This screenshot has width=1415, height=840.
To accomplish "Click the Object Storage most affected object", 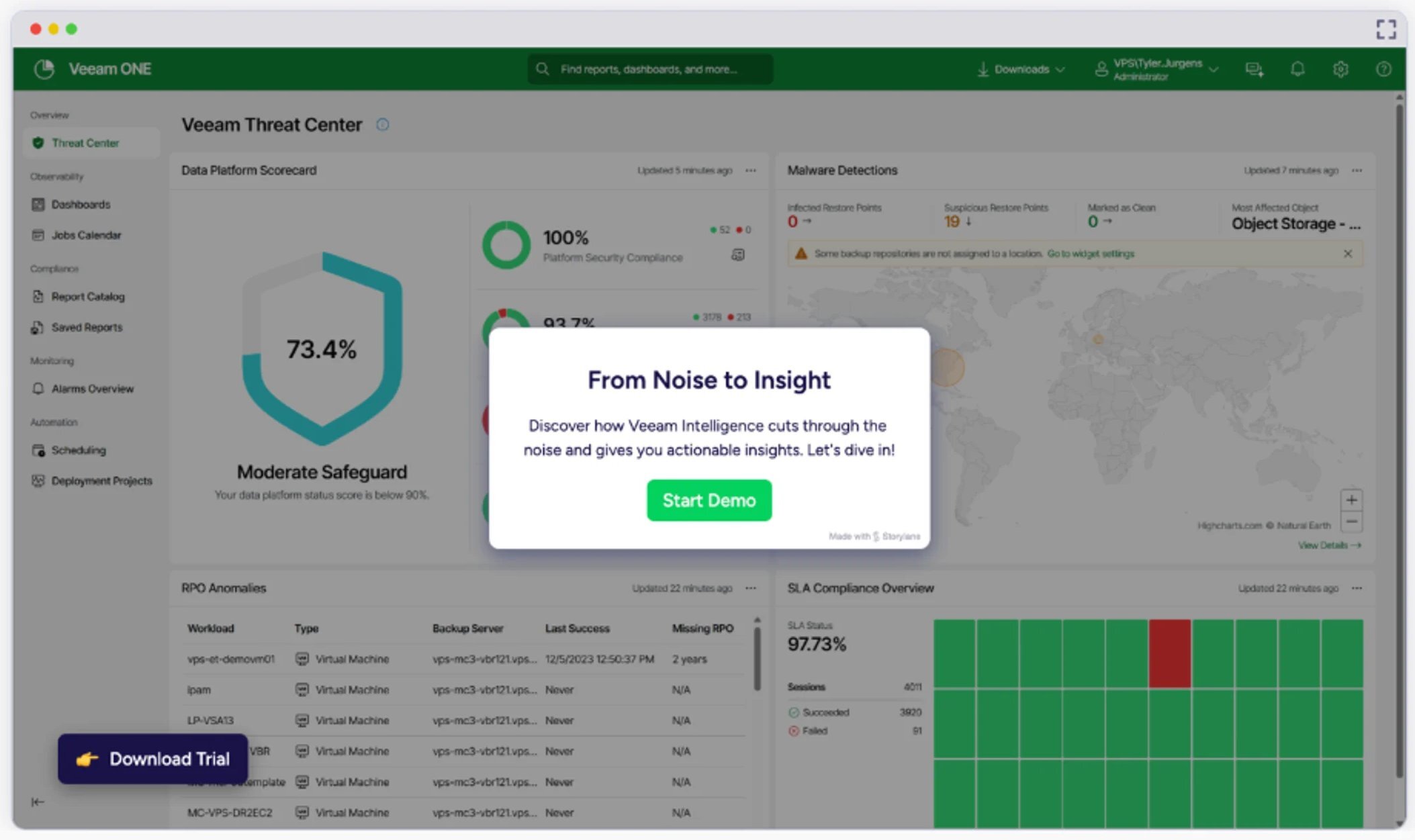I will 1296,224.
